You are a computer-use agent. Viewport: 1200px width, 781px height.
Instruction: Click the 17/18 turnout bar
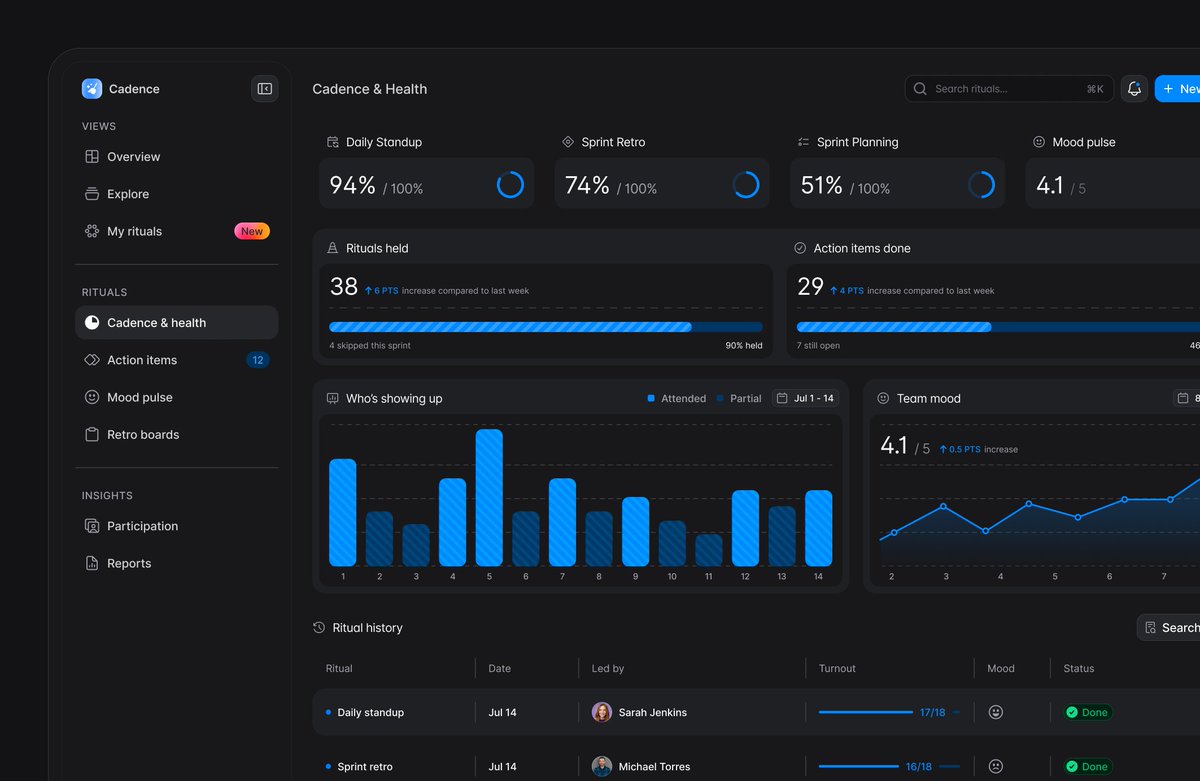coord(889,712)
